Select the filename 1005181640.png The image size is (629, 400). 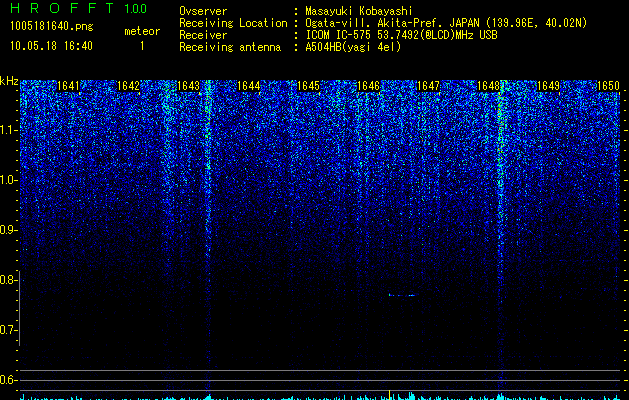pyautogui.click(x=52, y=26)
